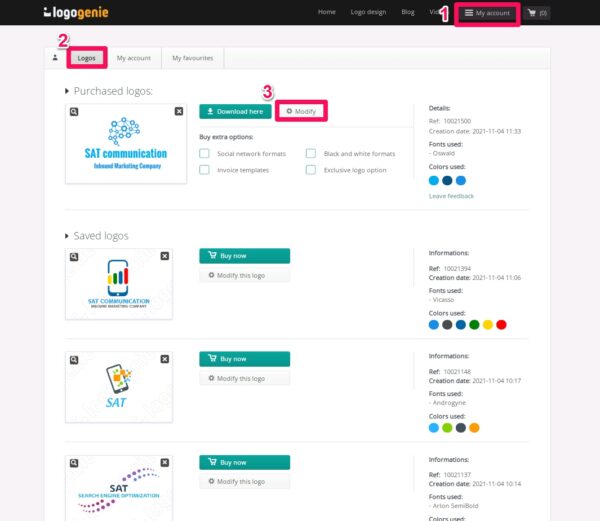Toggle the Exclusive logo option checkbox
Image resolution: width=600 pixels, height=521 pixels.
coord(311,170)
